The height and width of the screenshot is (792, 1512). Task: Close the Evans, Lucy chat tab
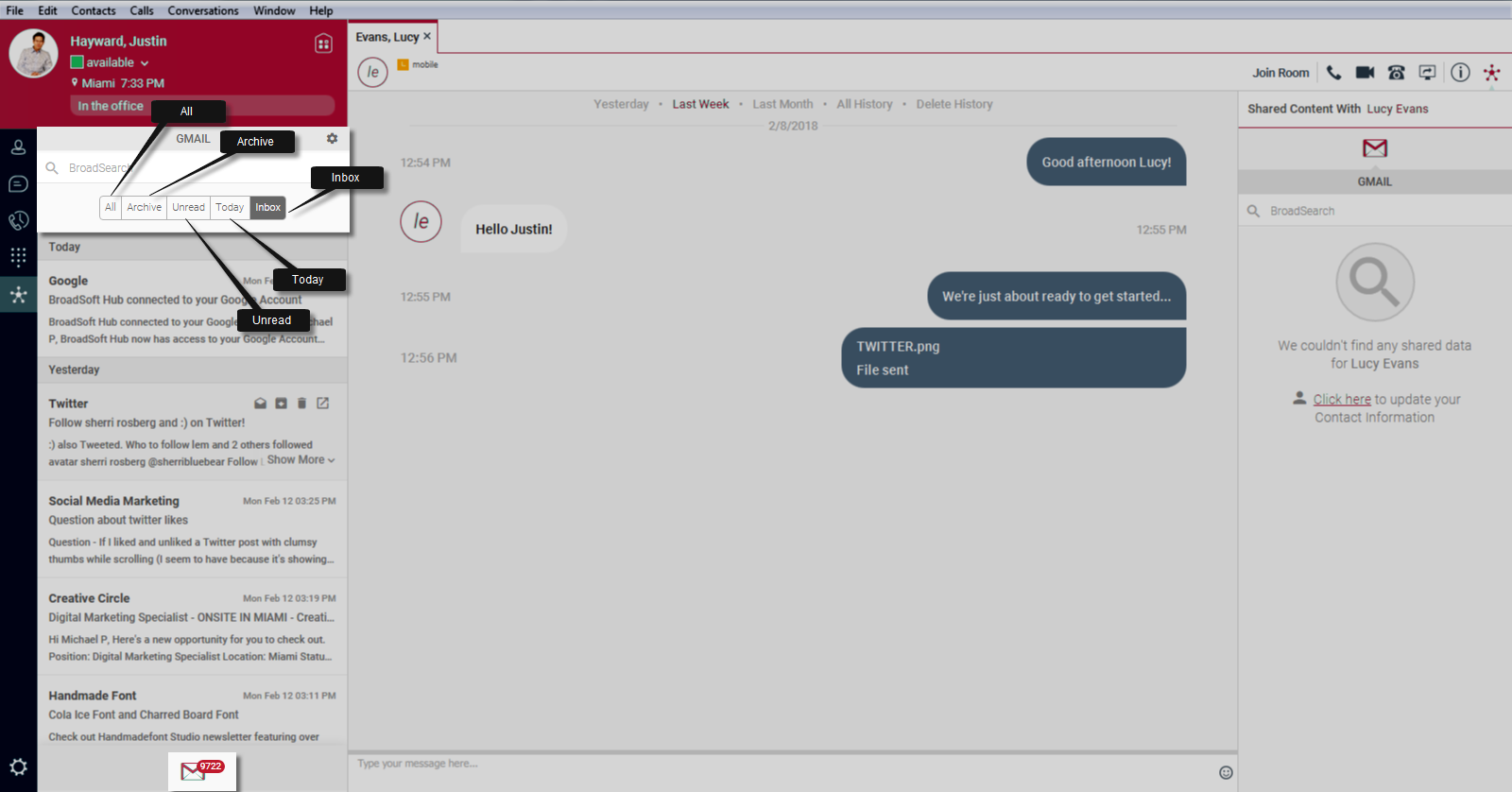click(x=427, y=36)
